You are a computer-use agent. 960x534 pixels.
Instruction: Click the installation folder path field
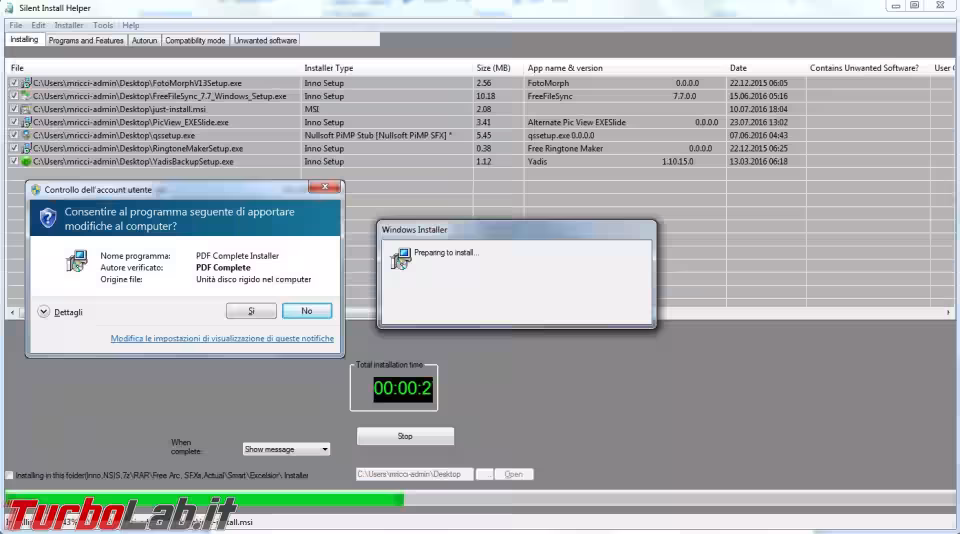click(x=414, y=474)
